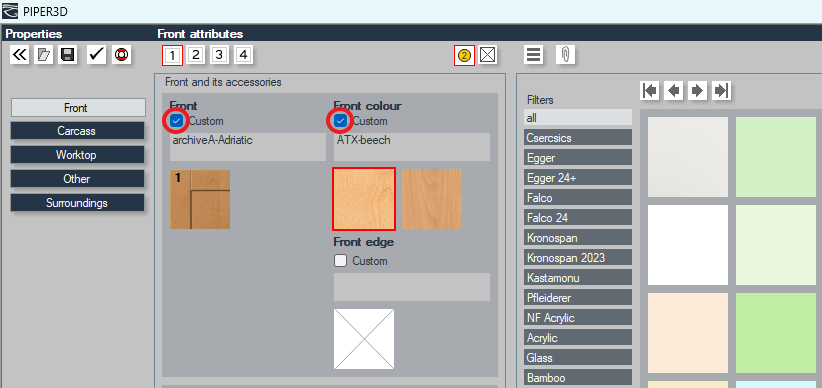
Task: Apply changes with the checkmark icon
Action: (96, 55)
